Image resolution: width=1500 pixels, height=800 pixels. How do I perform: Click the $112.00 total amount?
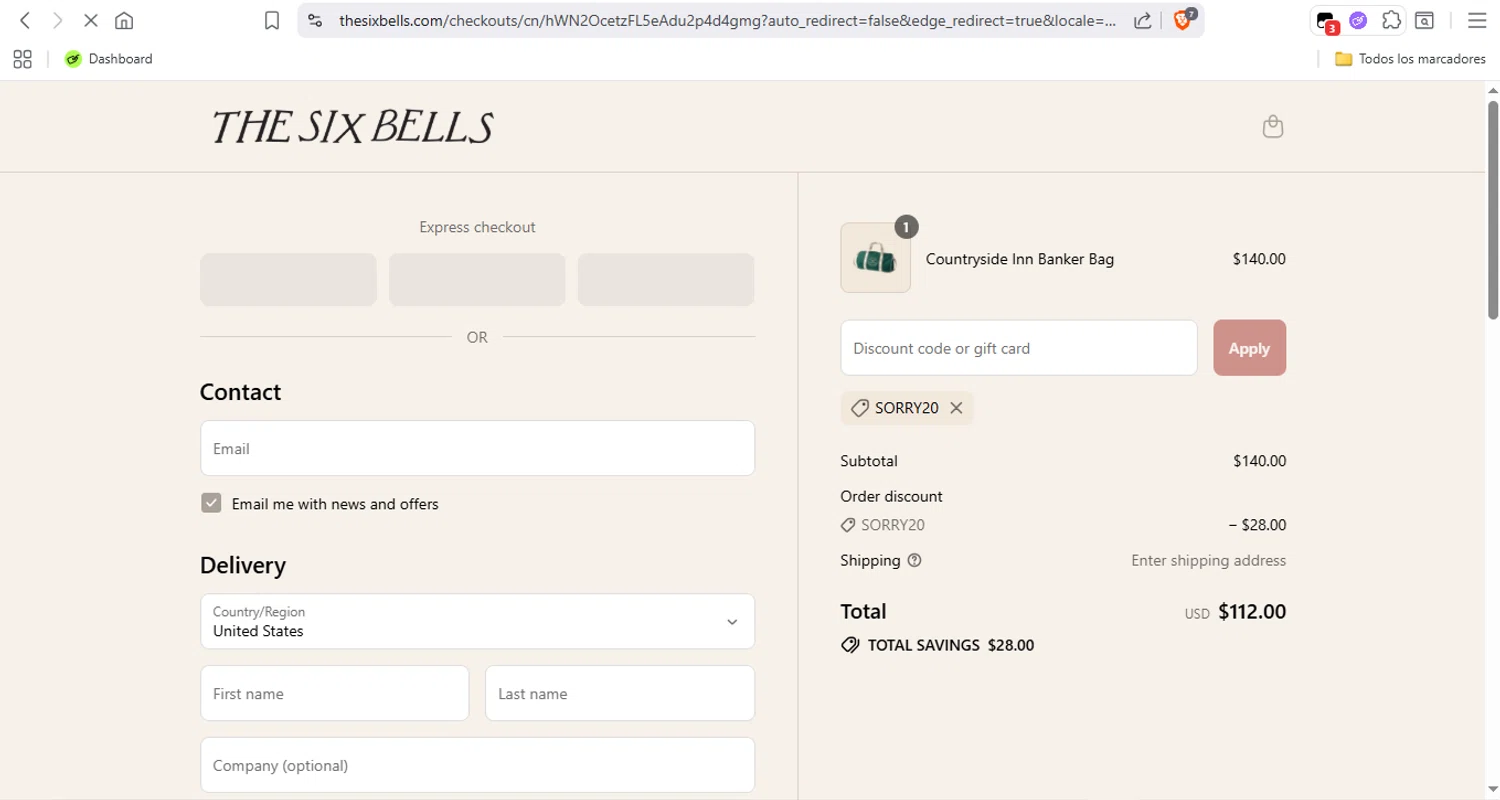click(x=1252, y=611)
